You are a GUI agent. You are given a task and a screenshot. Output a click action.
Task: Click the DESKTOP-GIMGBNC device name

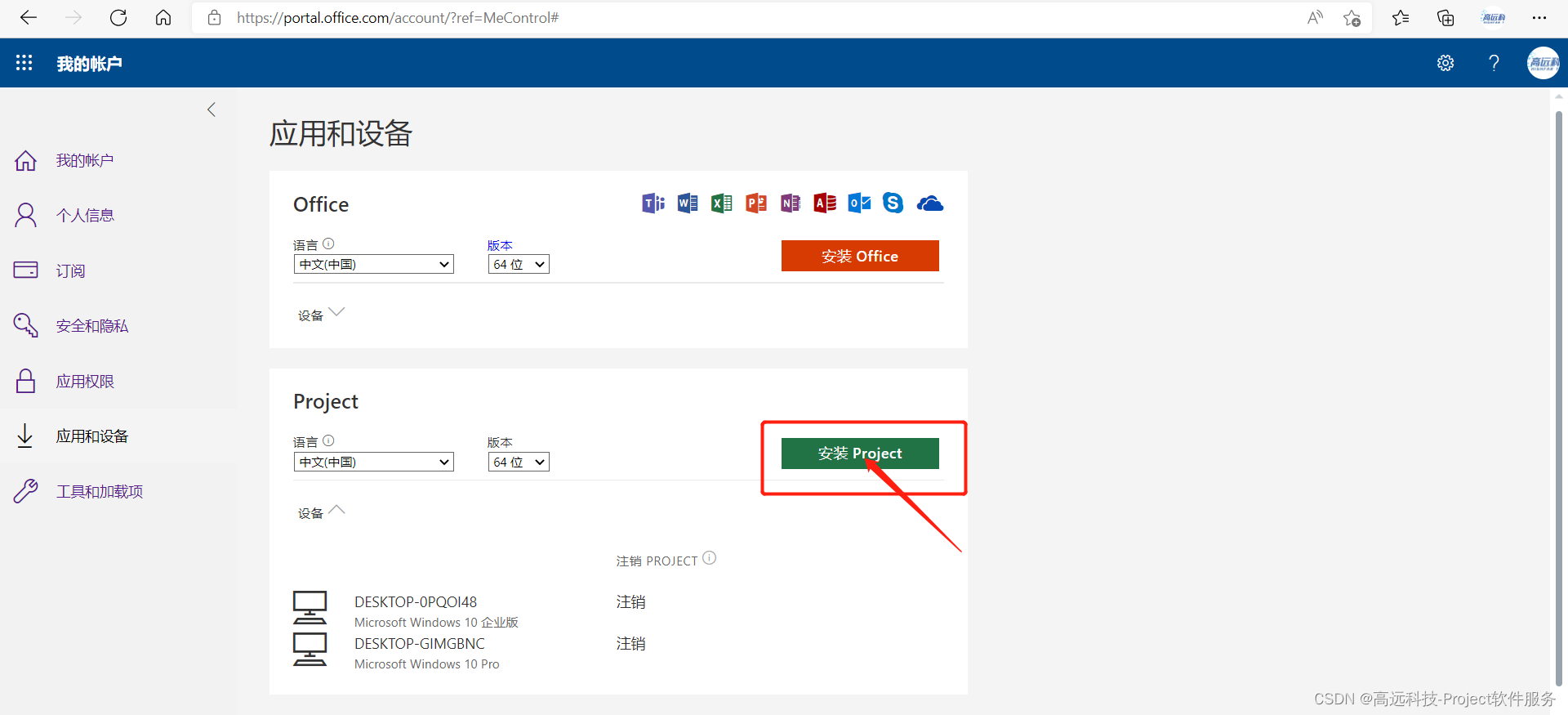pos(420,644)
